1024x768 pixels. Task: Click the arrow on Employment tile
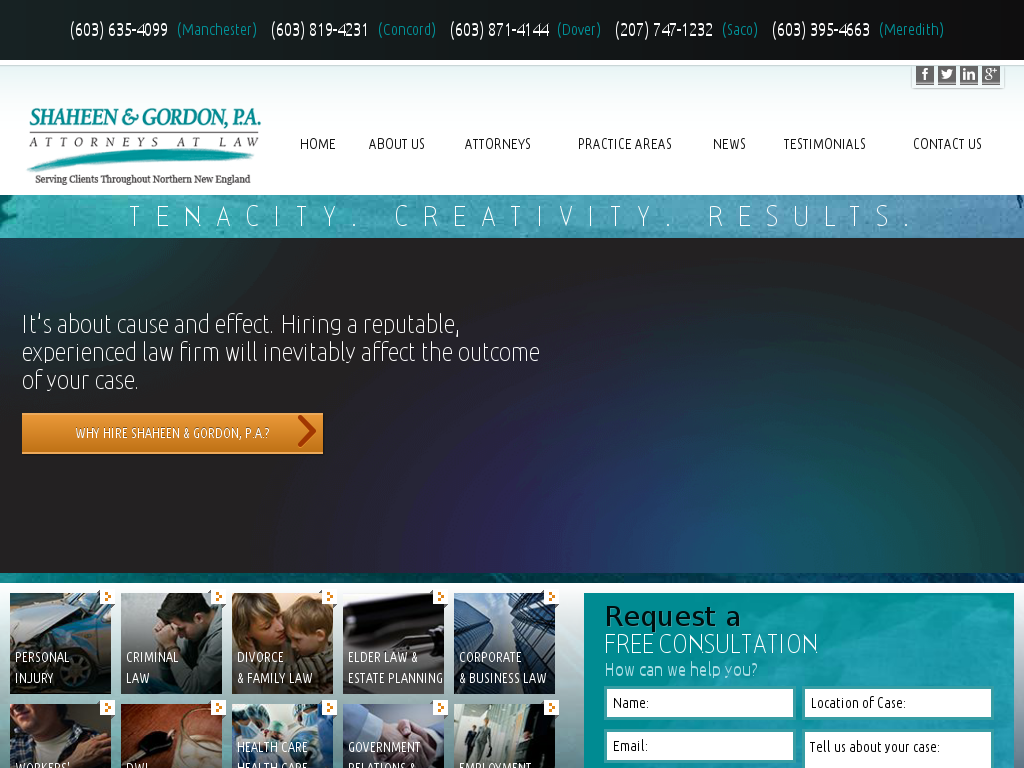tap(551, 708)
